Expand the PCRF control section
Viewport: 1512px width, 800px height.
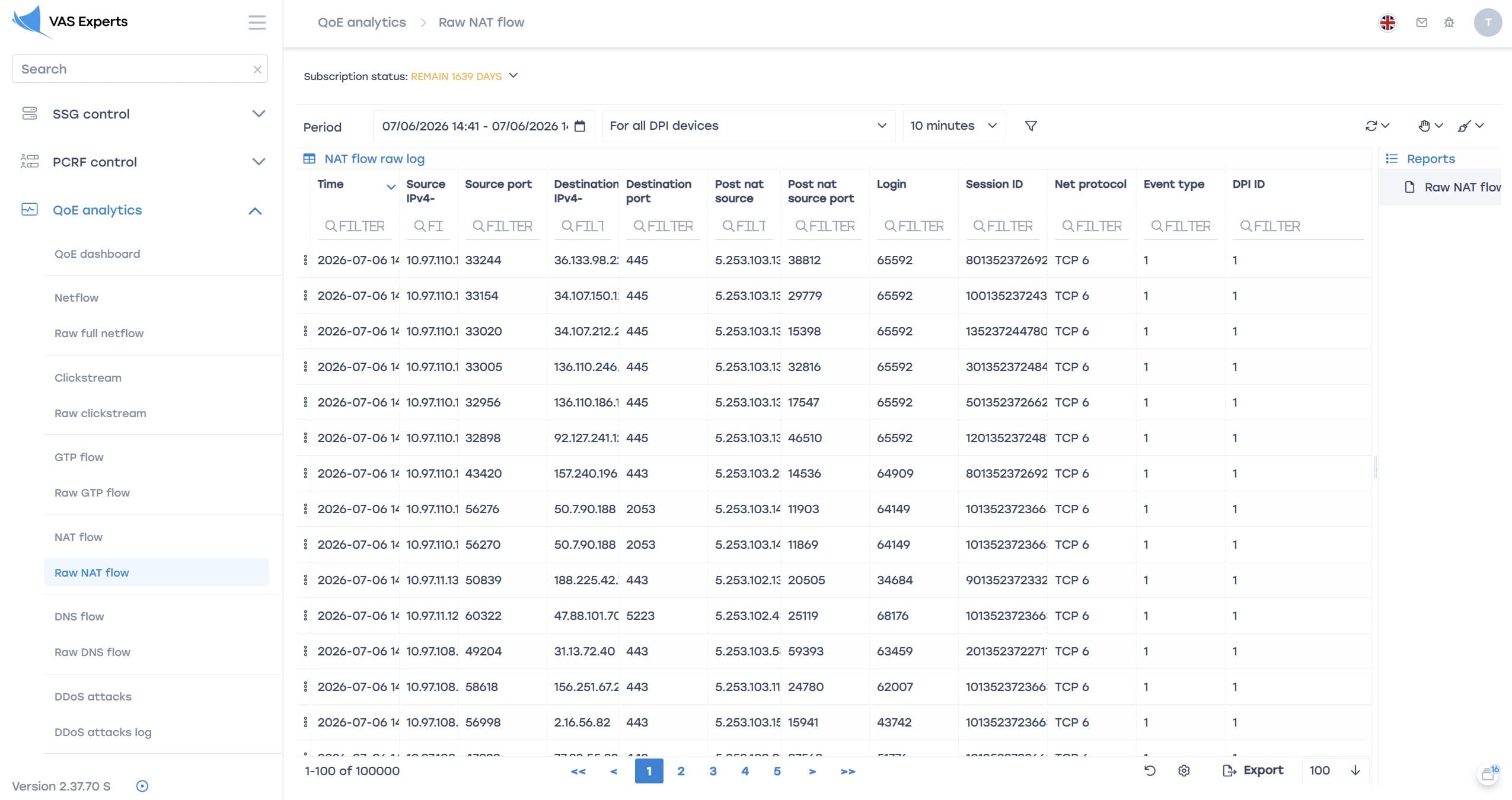259,162
